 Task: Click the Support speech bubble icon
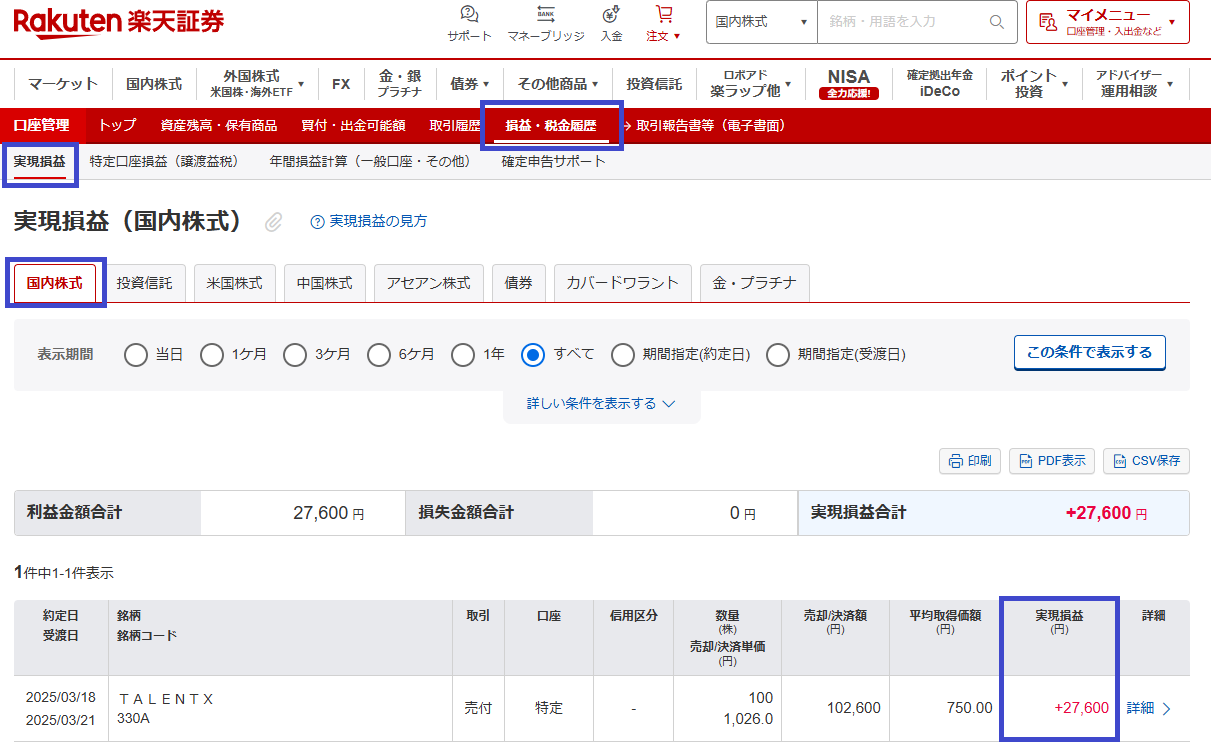[x=469, y=15]
